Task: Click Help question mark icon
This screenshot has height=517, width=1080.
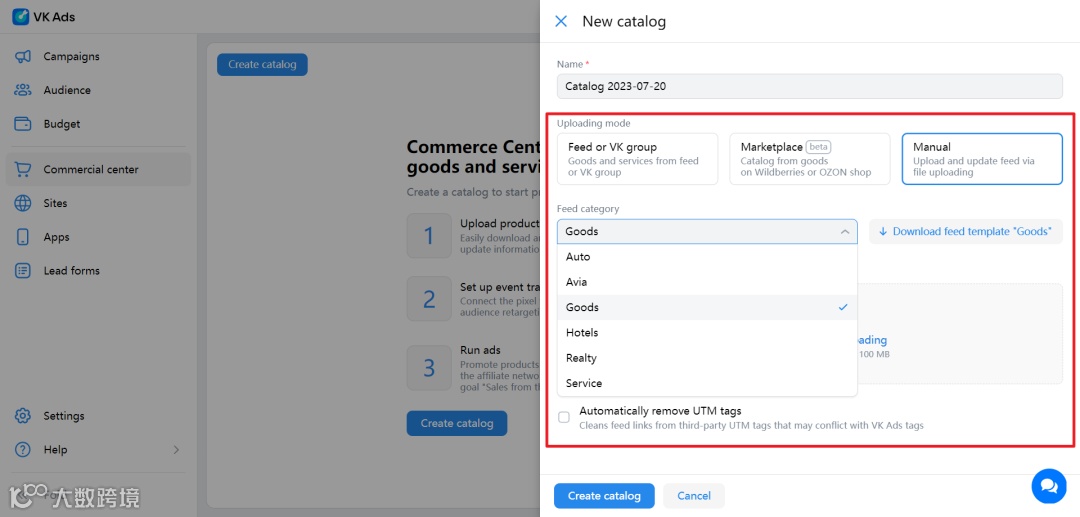Action: [23, 450]
